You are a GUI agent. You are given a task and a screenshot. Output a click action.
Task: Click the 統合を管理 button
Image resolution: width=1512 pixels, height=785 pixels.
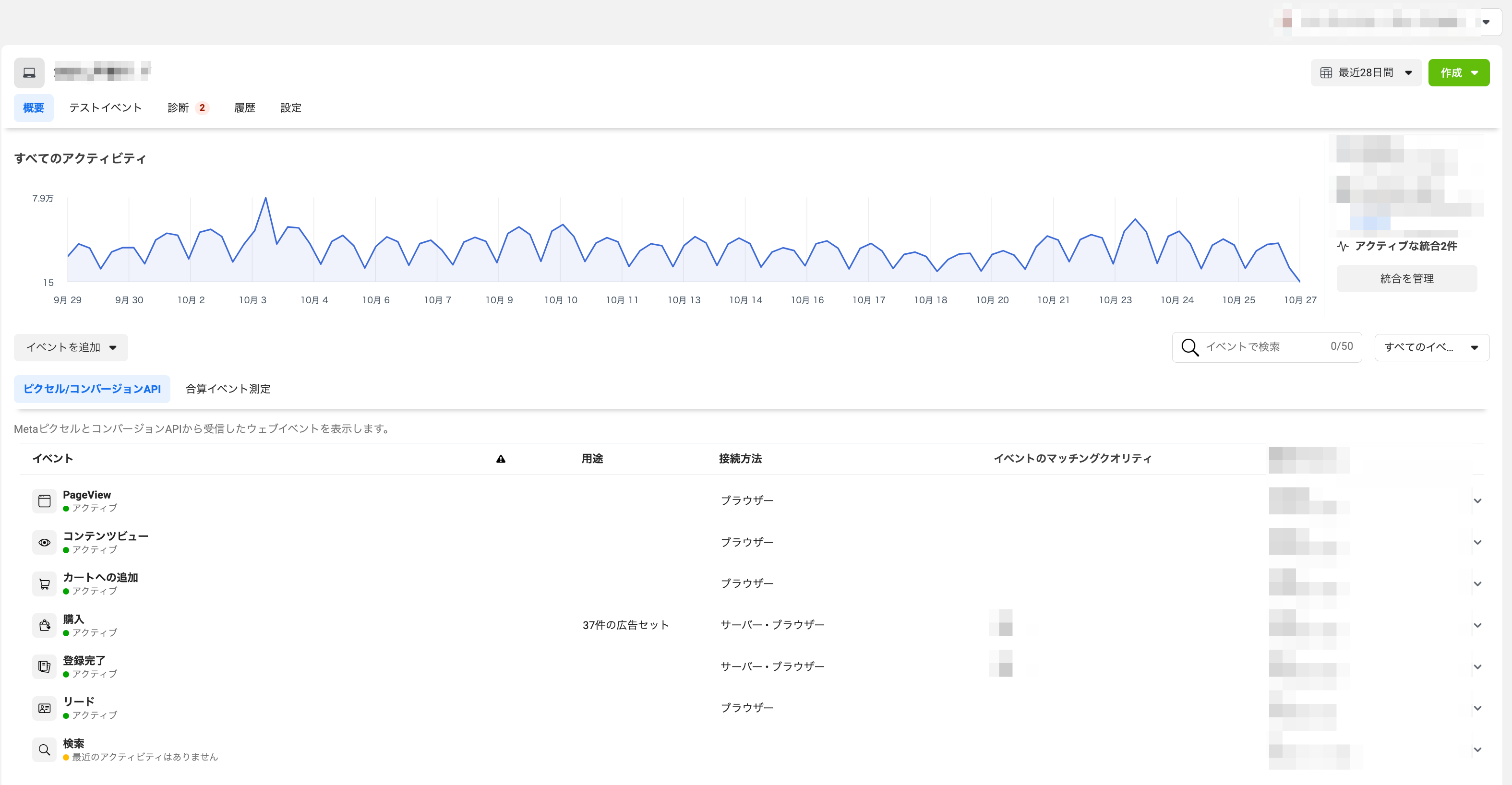coord(1407,279)
